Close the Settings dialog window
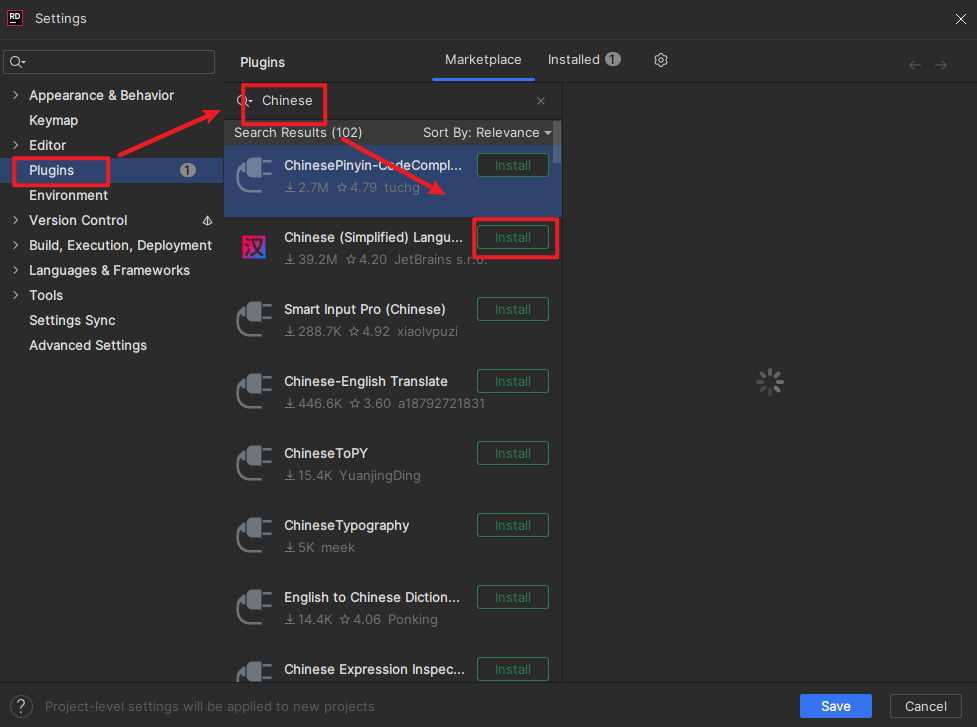Screen dimensions: 977x727 pos(960,19)
